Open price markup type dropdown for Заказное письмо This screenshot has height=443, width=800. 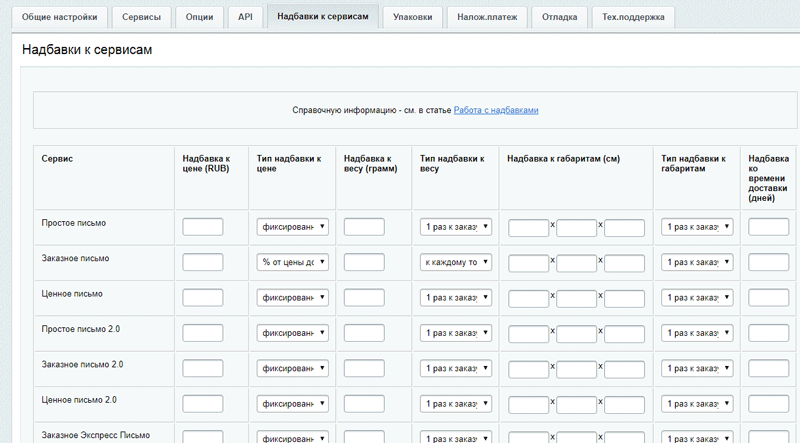pos(292,262)
